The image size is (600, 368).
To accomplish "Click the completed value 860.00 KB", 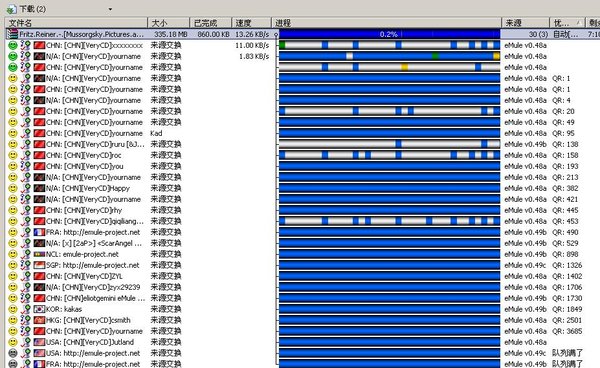I will click(x=214, y=34).
